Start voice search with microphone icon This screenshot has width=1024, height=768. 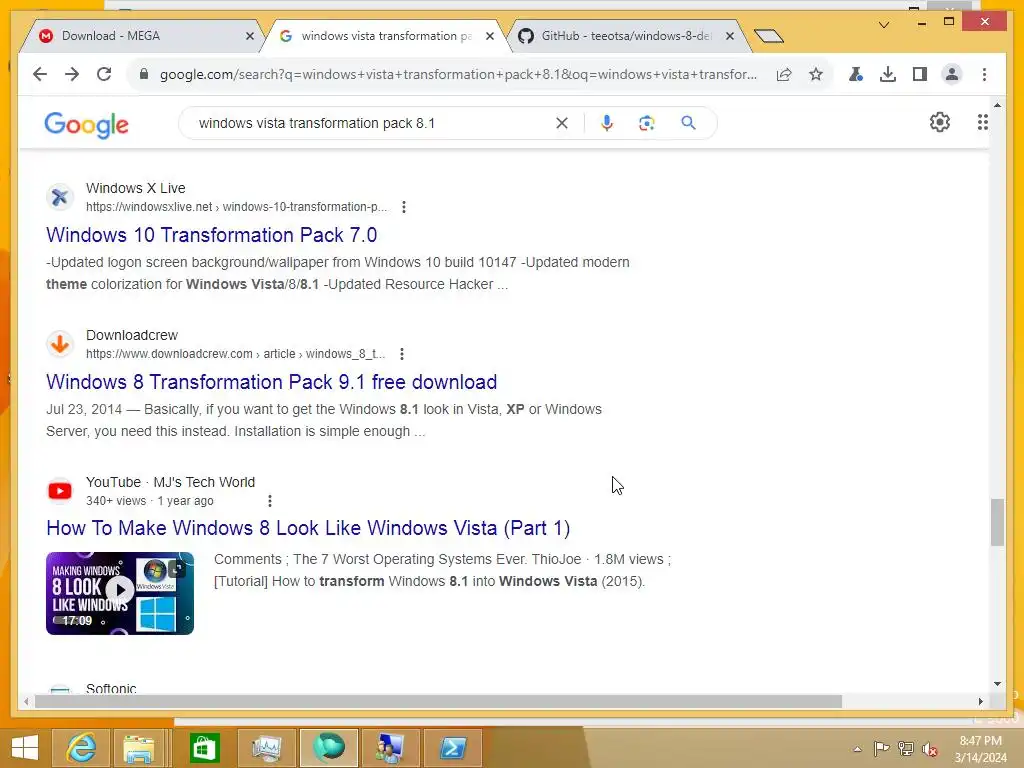tap(607, 123)
